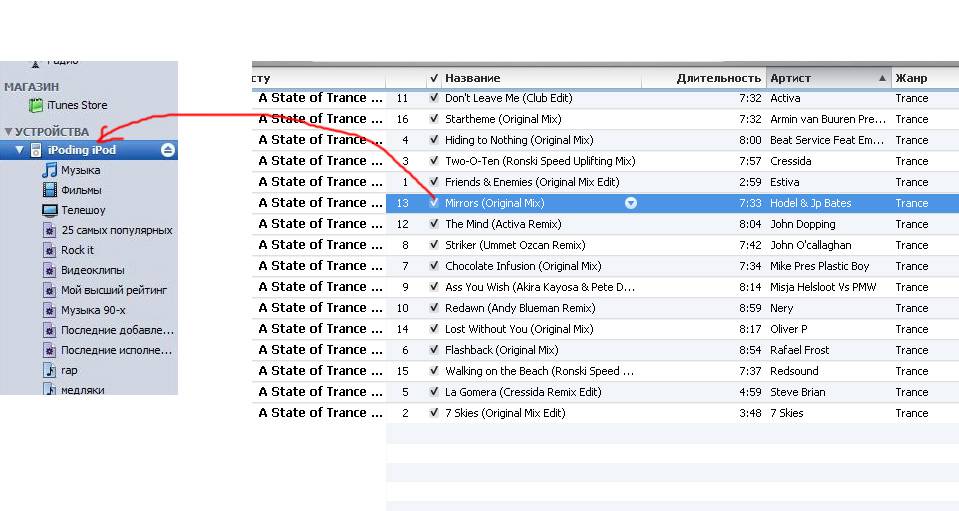This screenshot has width=959, height=511.
Task: Uncheck Striker (Ummet Ozcan Remix)
Action: (434, 244)
